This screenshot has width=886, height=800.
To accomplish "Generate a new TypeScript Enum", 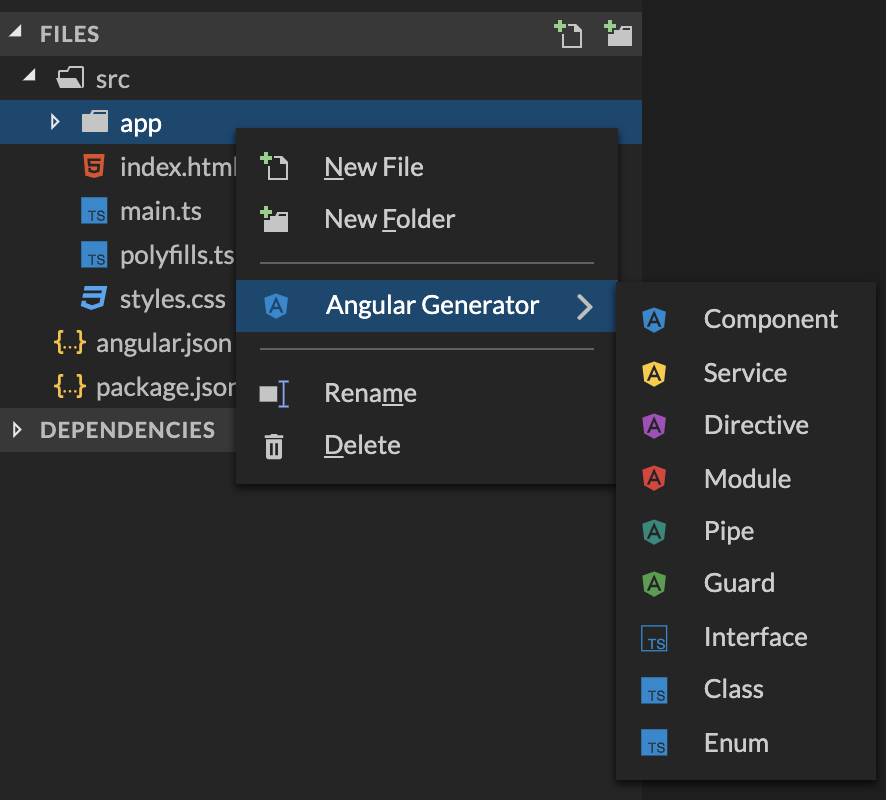I will tap(746, 743).
